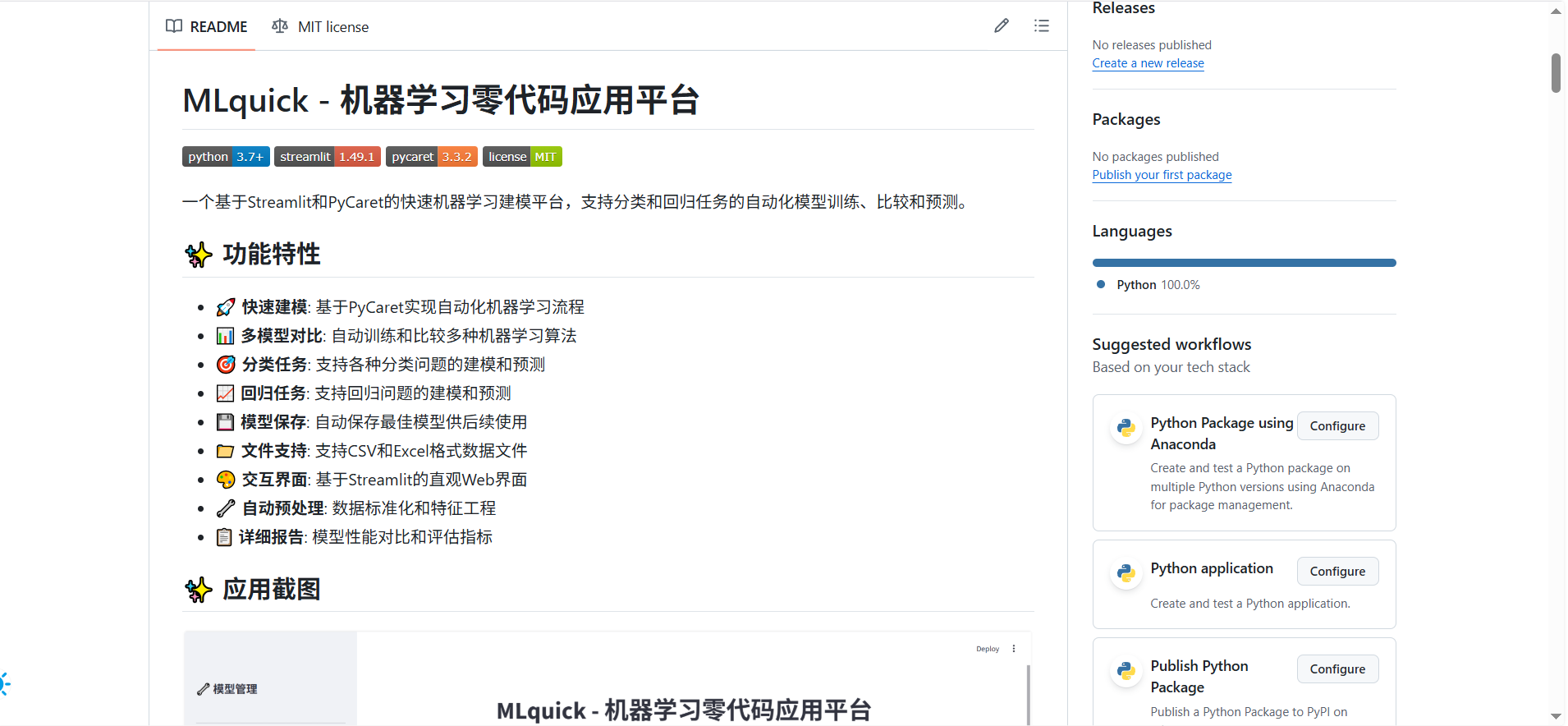
Task: Click the book icon on README tab
Action: click(174, 26)
